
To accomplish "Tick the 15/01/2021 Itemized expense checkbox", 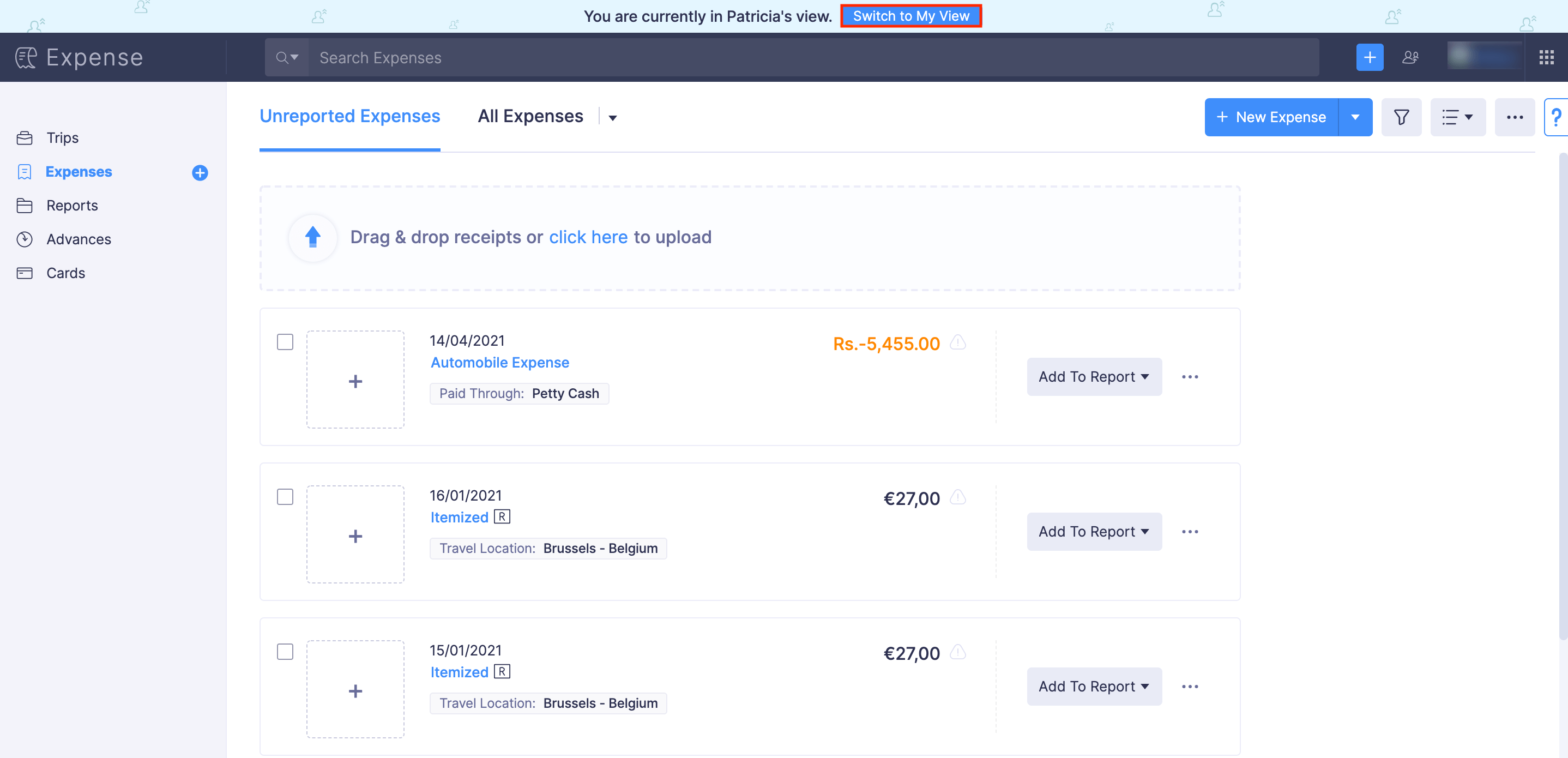I will 285,652.
